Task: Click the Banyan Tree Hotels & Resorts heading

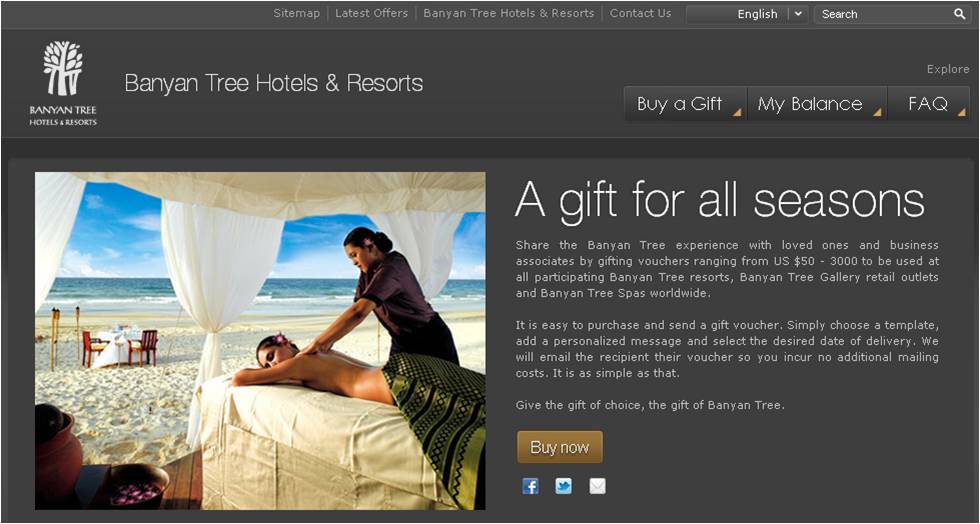Action: tap(274, 83)
